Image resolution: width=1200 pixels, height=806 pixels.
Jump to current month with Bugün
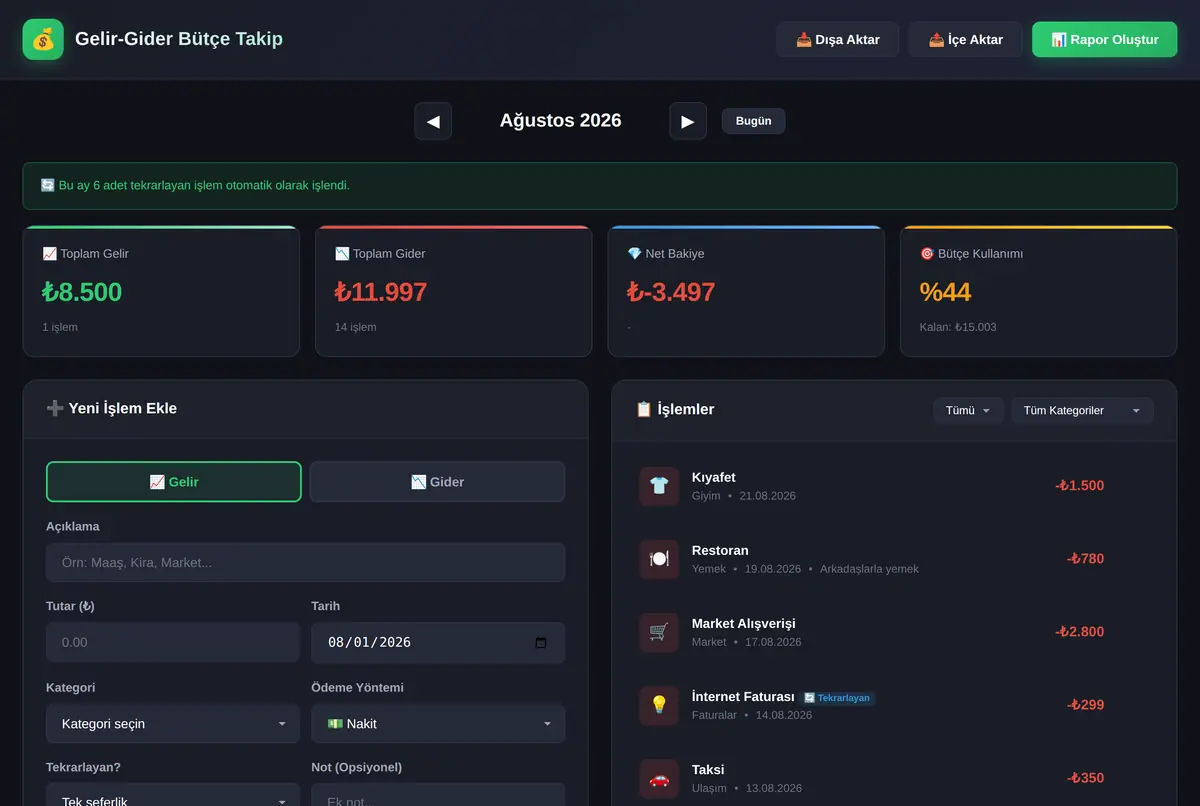(754, 121)
